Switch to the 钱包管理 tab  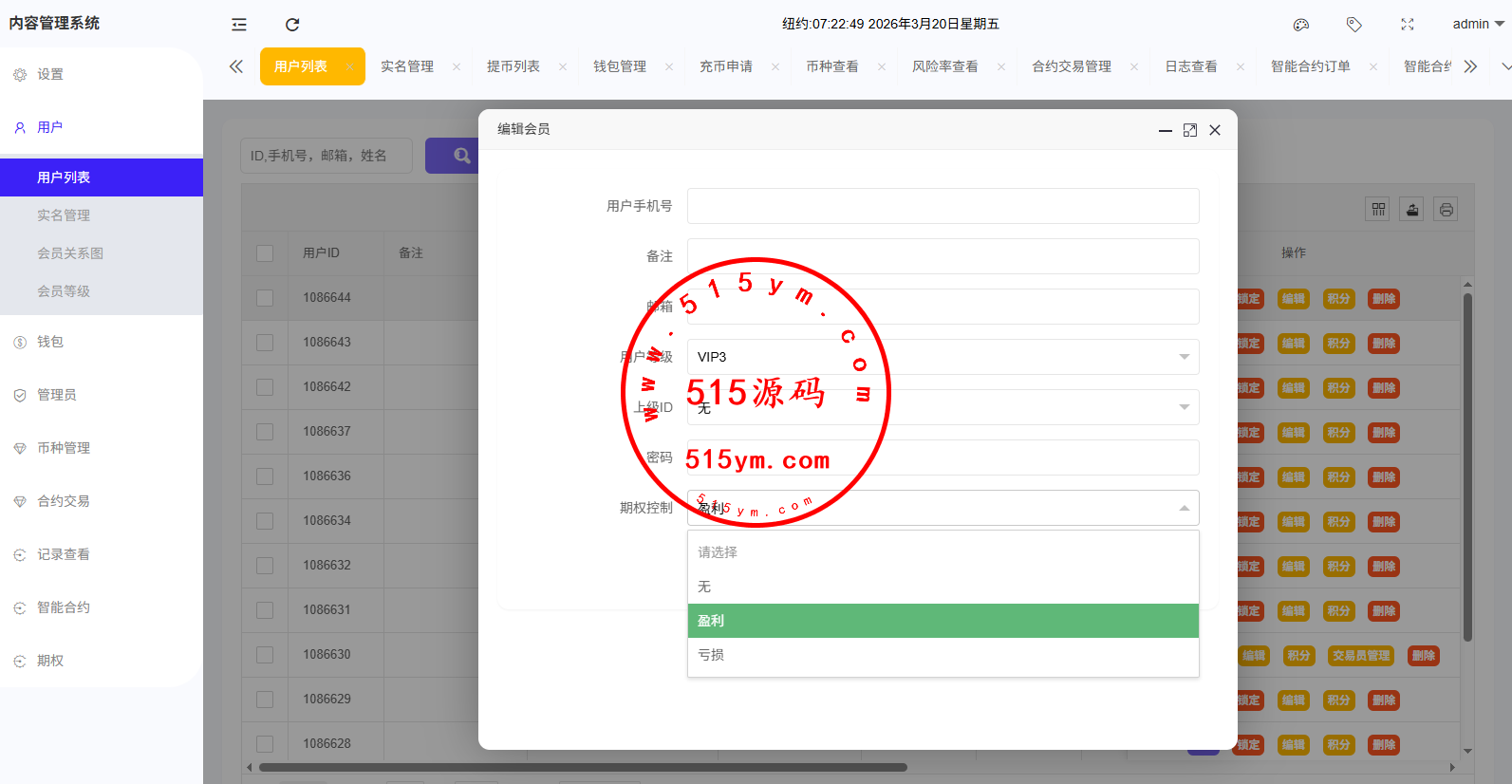[620, 66]
